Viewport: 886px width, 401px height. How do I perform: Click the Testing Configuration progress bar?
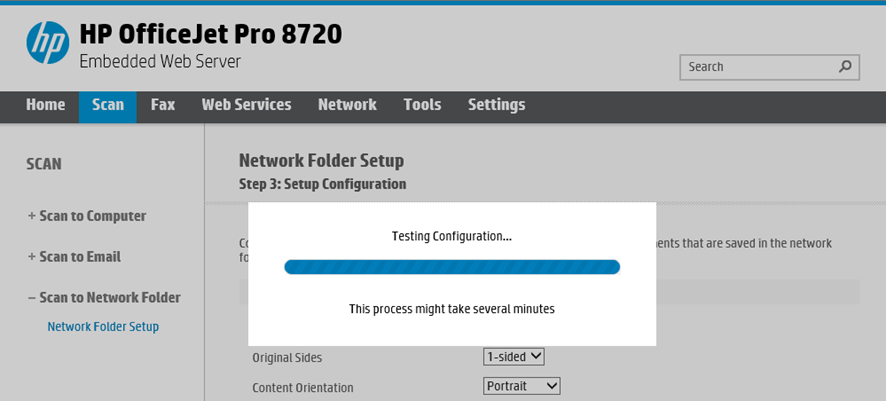coord(452,267)
